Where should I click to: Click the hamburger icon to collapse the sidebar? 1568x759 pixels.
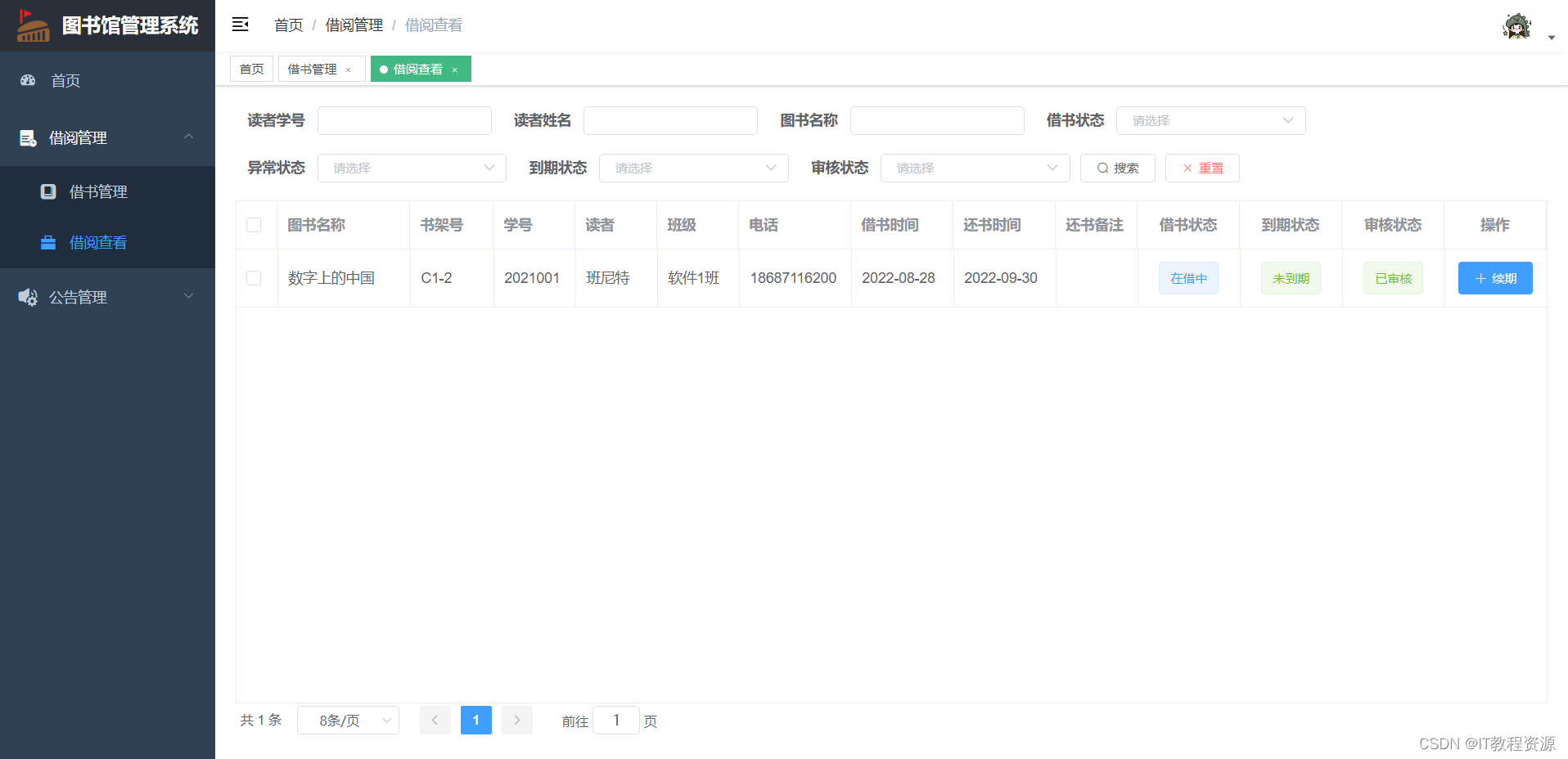[240, 25]
